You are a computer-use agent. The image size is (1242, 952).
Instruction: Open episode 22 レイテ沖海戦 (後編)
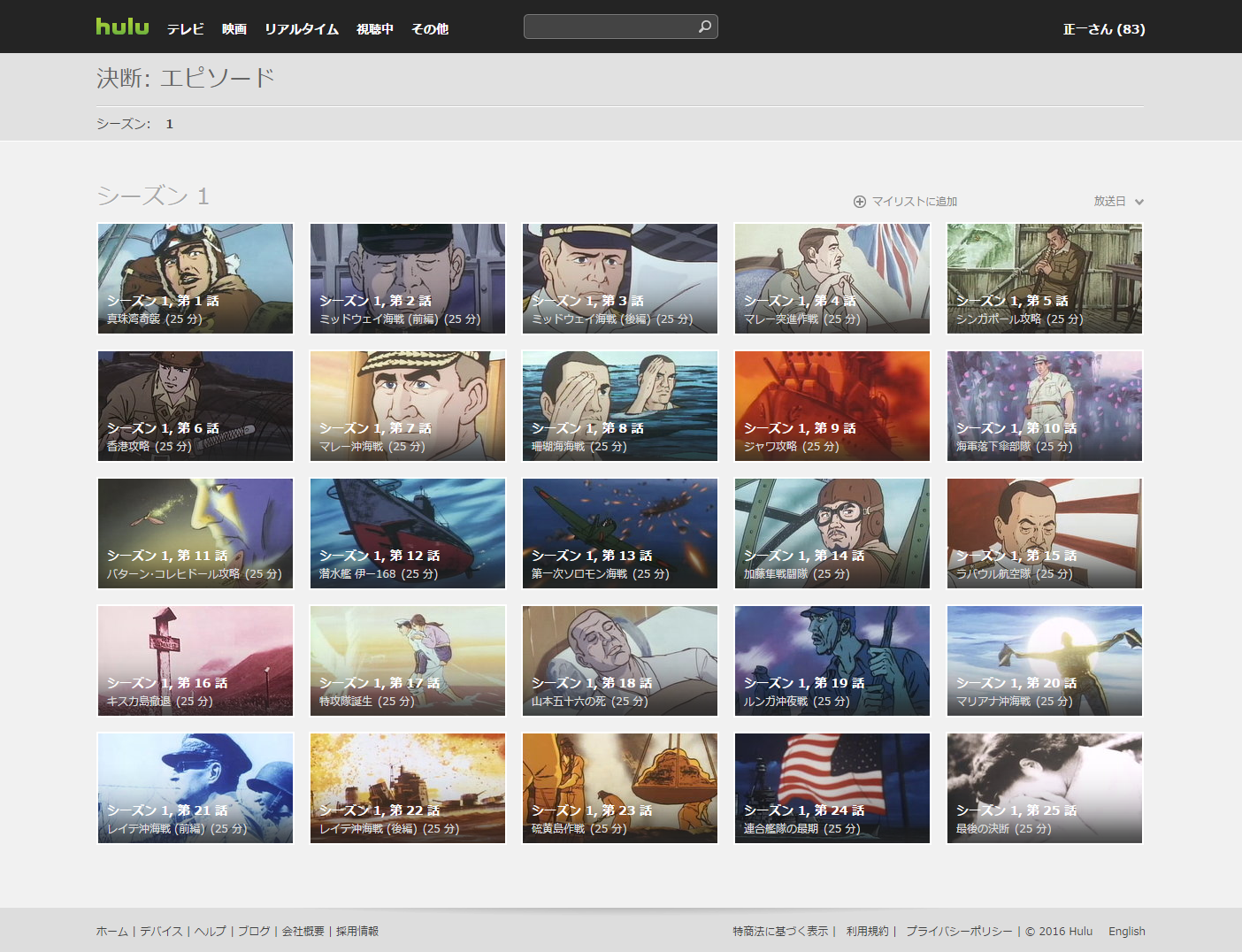click(408, 788)
